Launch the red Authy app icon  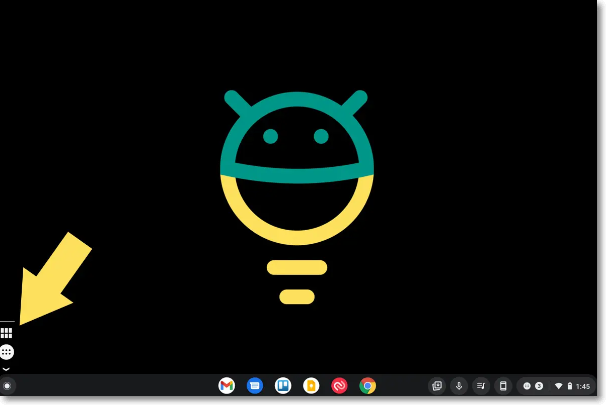[339, 386]
